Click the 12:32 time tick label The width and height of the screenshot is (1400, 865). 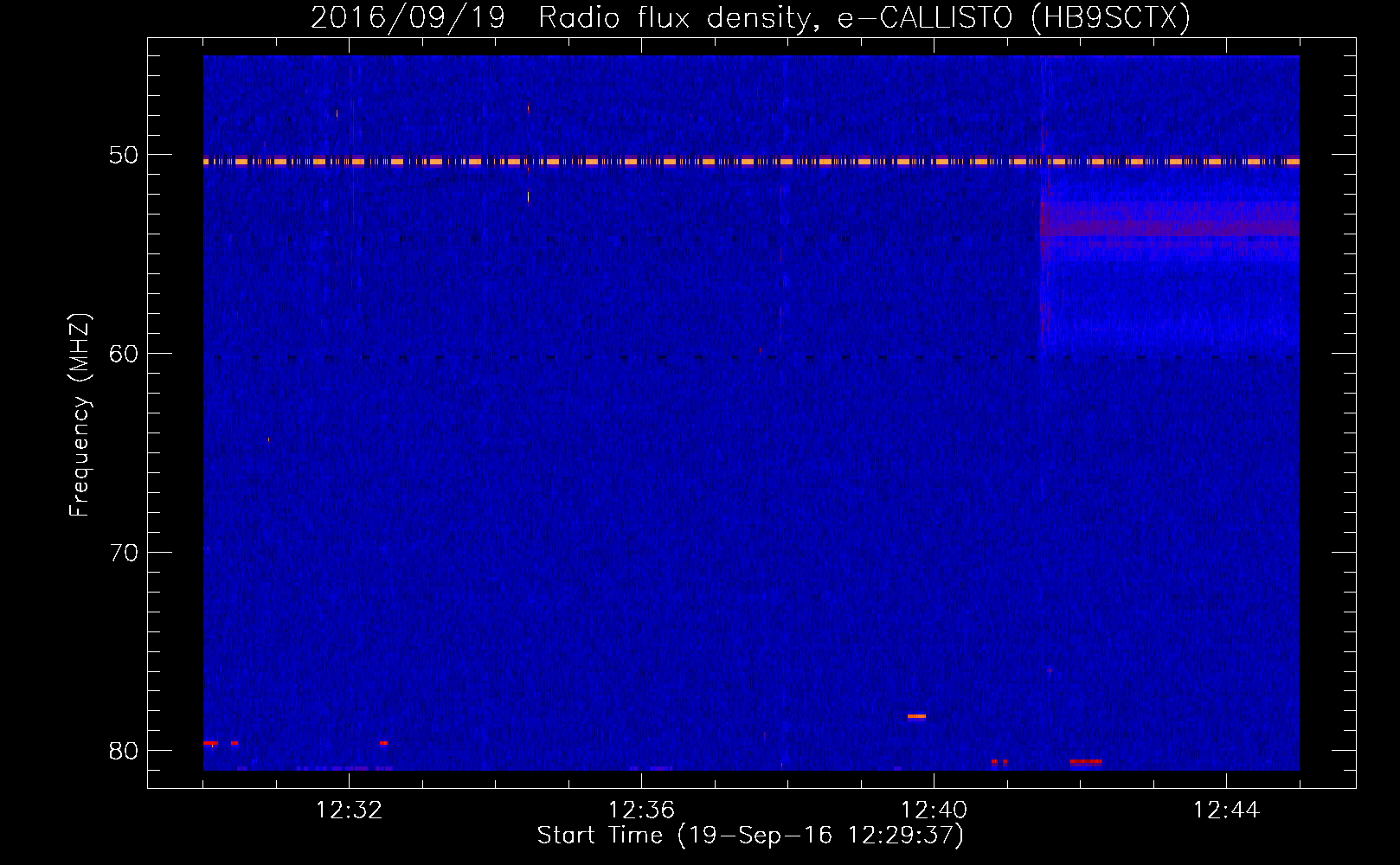click(350, 810)
